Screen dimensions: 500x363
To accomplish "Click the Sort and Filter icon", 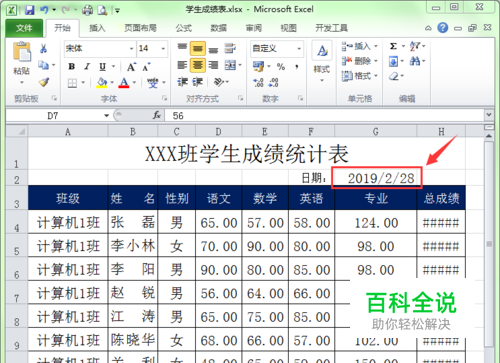I will (x=415, y=46).
